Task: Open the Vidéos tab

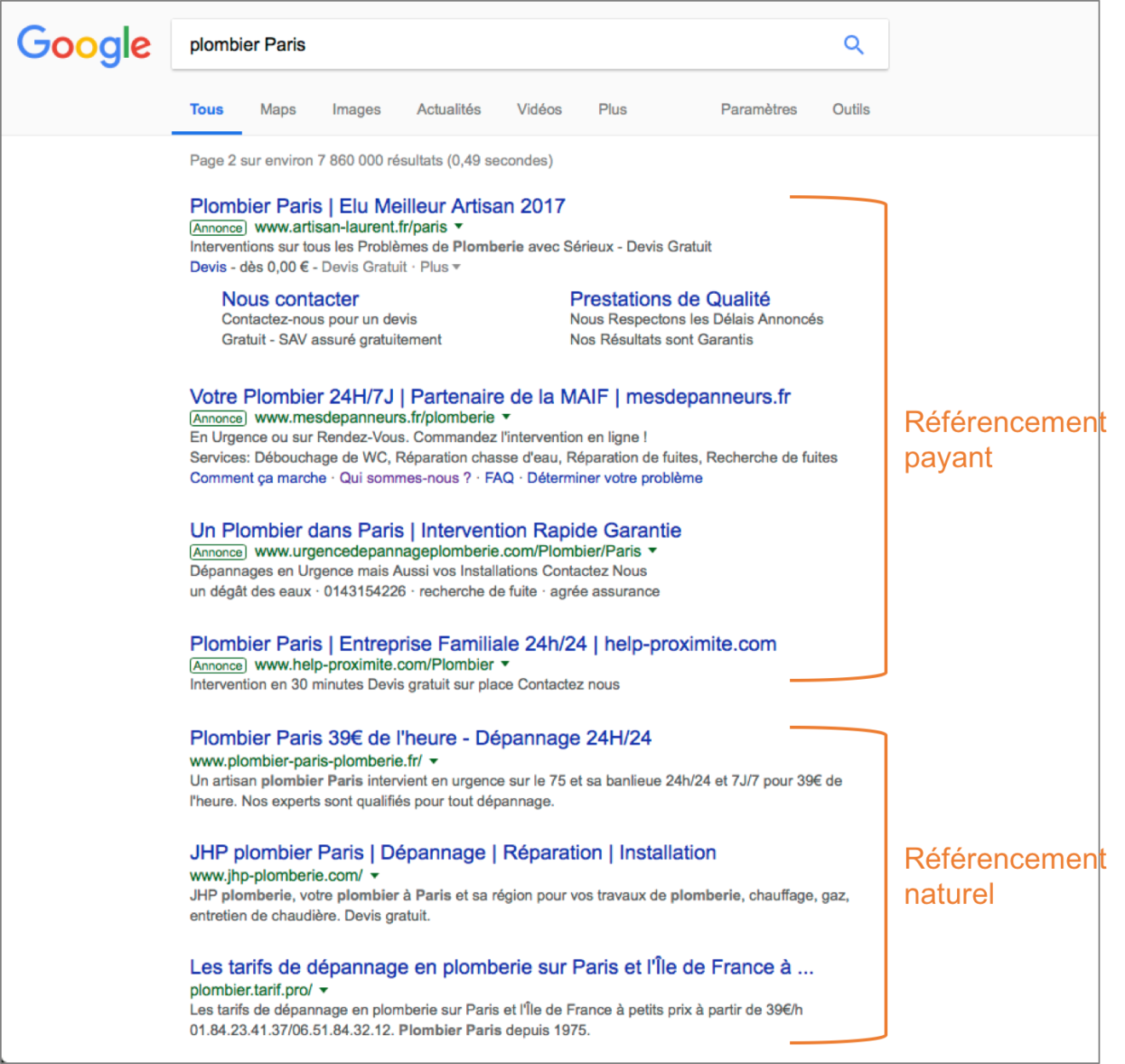Action: point(539,109)
